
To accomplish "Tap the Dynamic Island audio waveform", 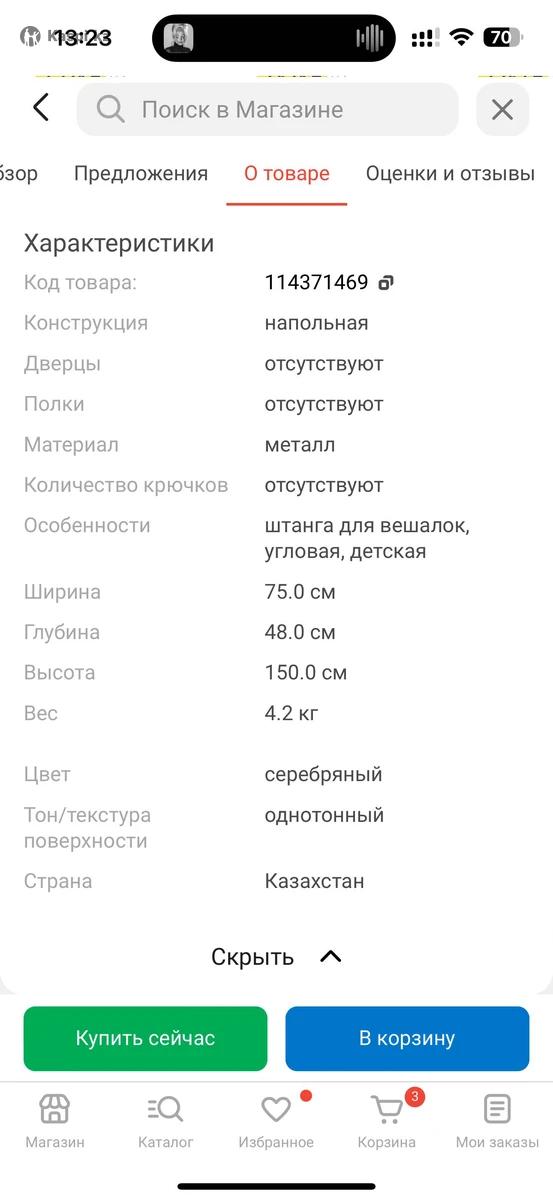I will [x=369, y=38].
